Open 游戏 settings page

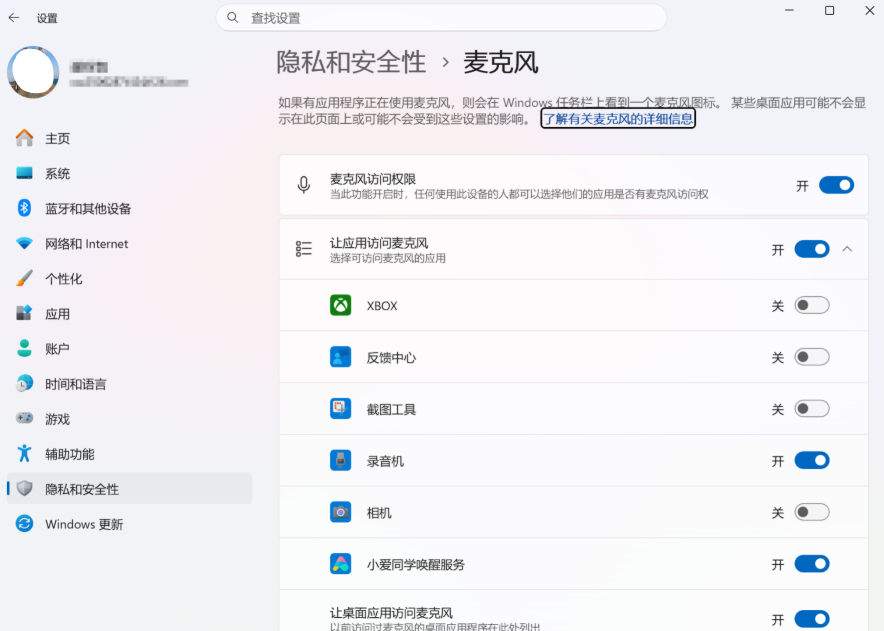click(x=129, y=418)
